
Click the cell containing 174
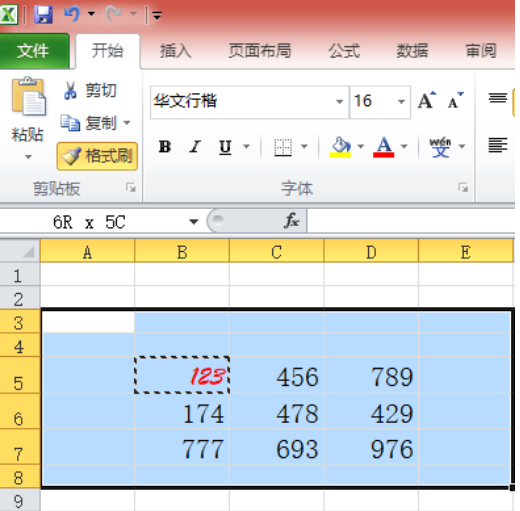[x=182, y=411]
